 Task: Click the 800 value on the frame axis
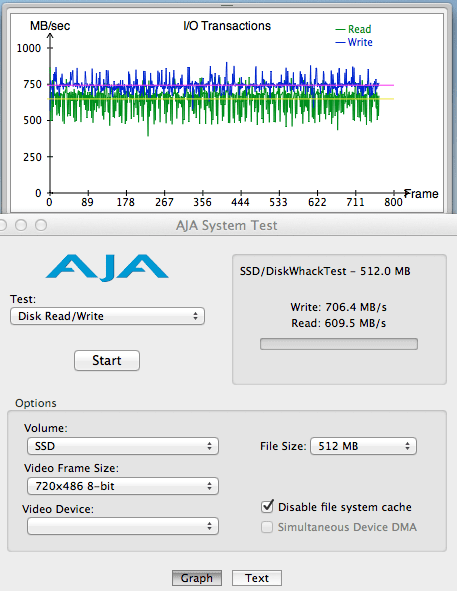(x=393, y=202)
